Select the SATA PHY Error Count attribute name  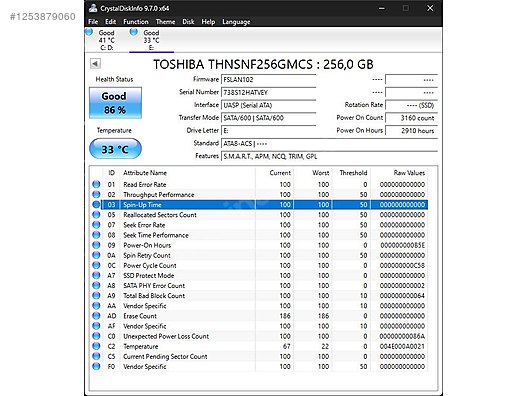click(x=154, y=286)
